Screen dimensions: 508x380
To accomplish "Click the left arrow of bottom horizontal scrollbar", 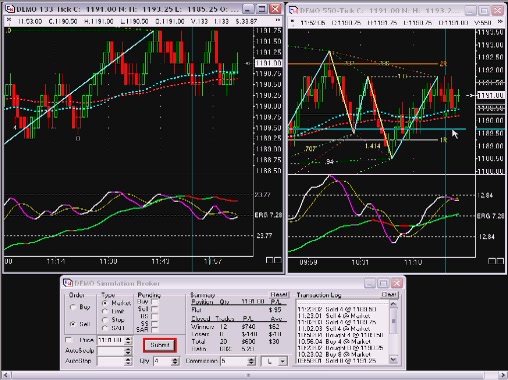I will coord(5,375).
